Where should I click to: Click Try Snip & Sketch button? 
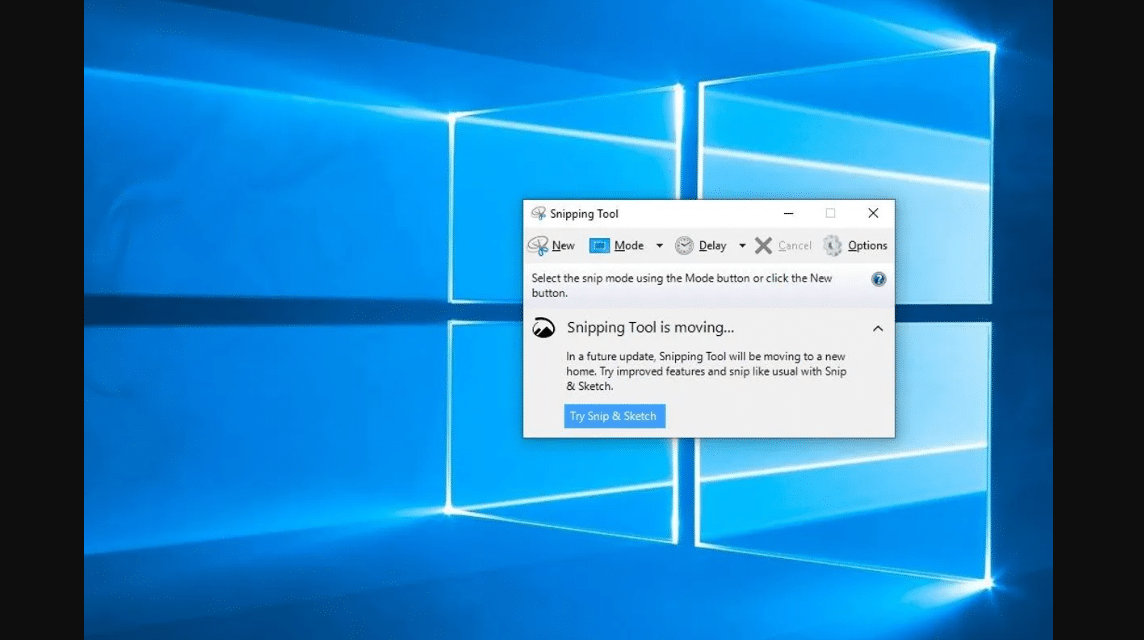(614, 416)
